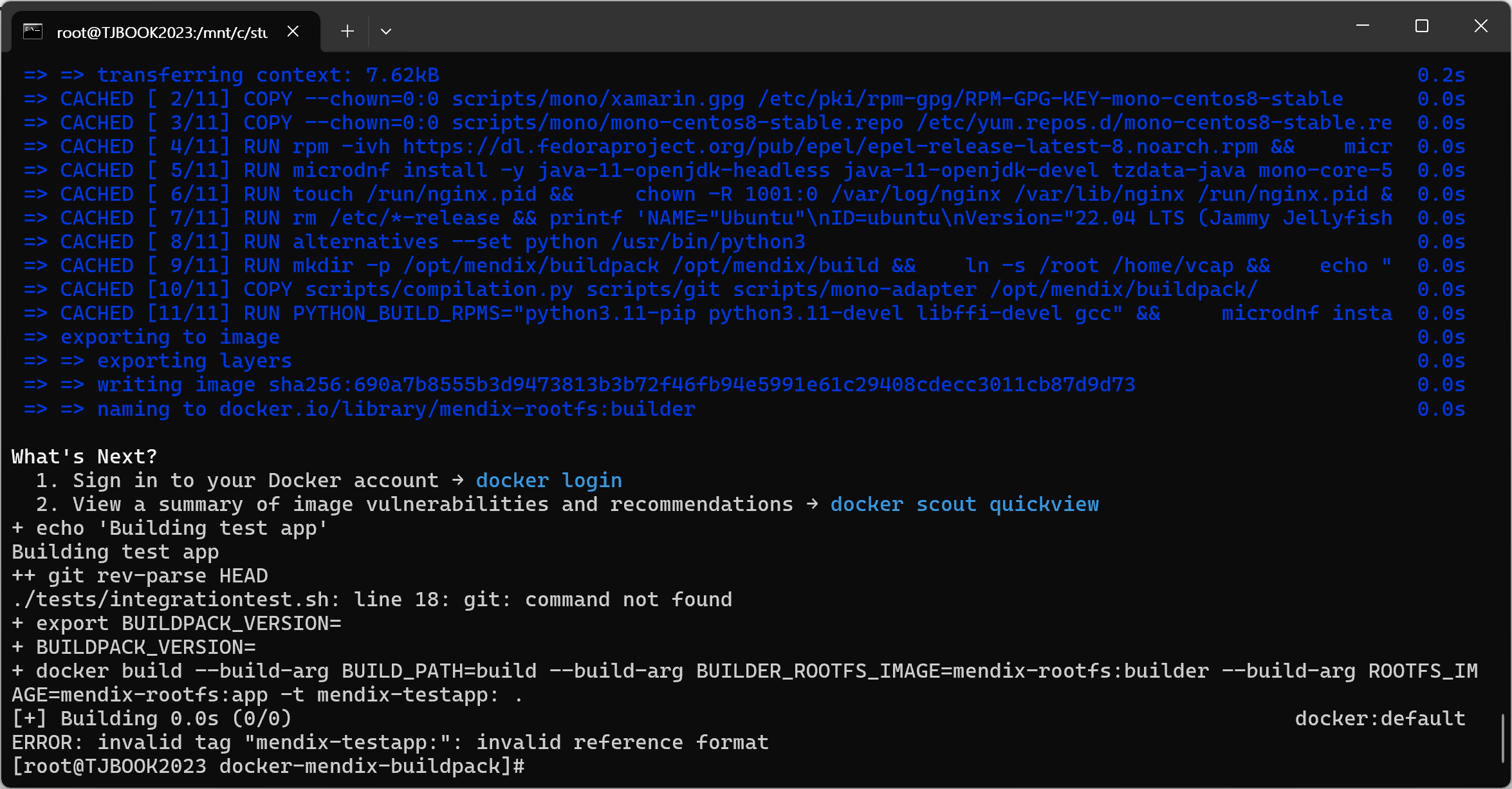This screenshot has height=789, width=1512.
Task: Click the '+ docker build --build-arg' command line
Action: click(744, 671)
